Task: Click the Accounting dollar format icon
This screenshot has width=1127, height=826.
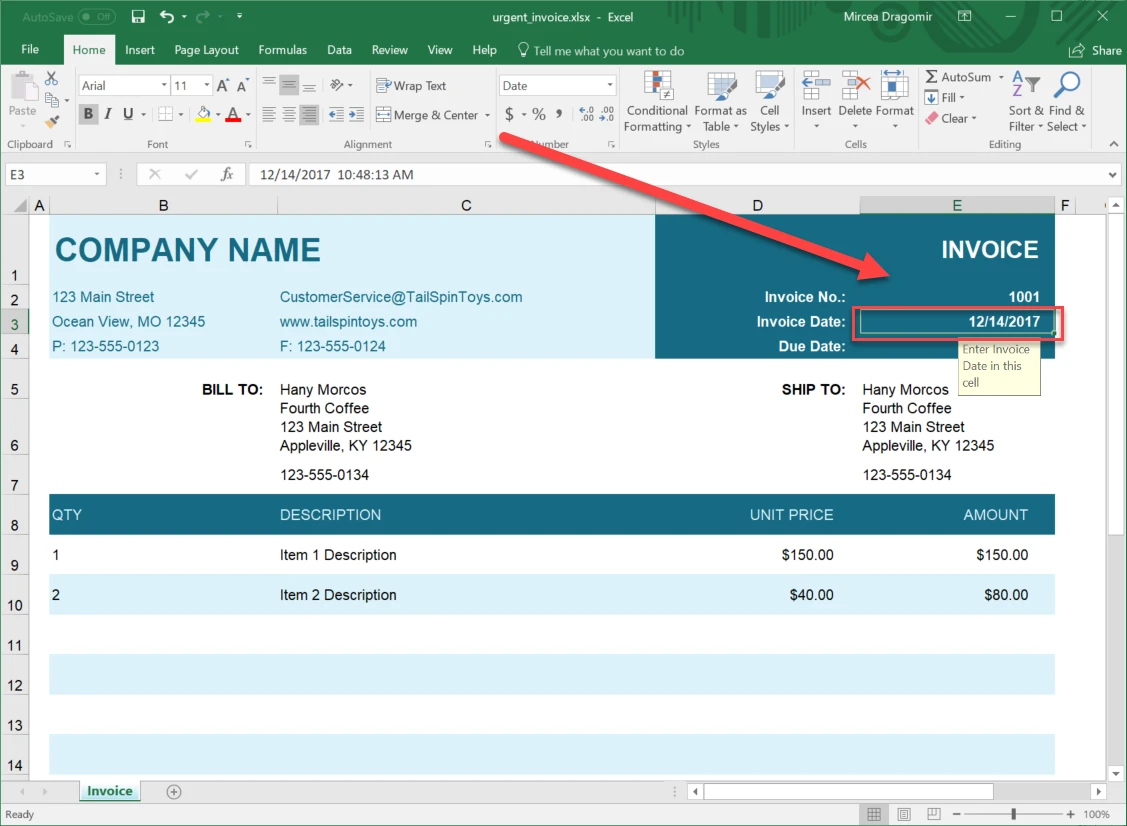Action: click(509, 114)
